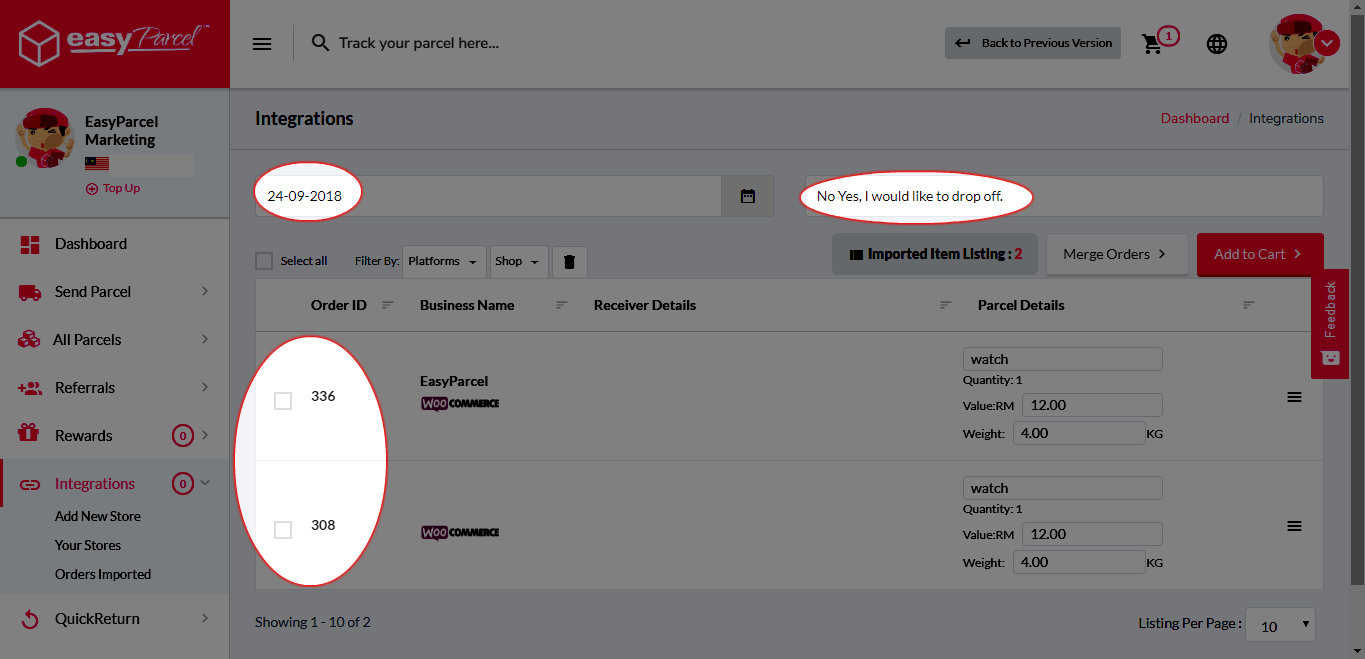Click Back to Previous Version
This screenshot has height=659, width=1365.
(1032, 43)
